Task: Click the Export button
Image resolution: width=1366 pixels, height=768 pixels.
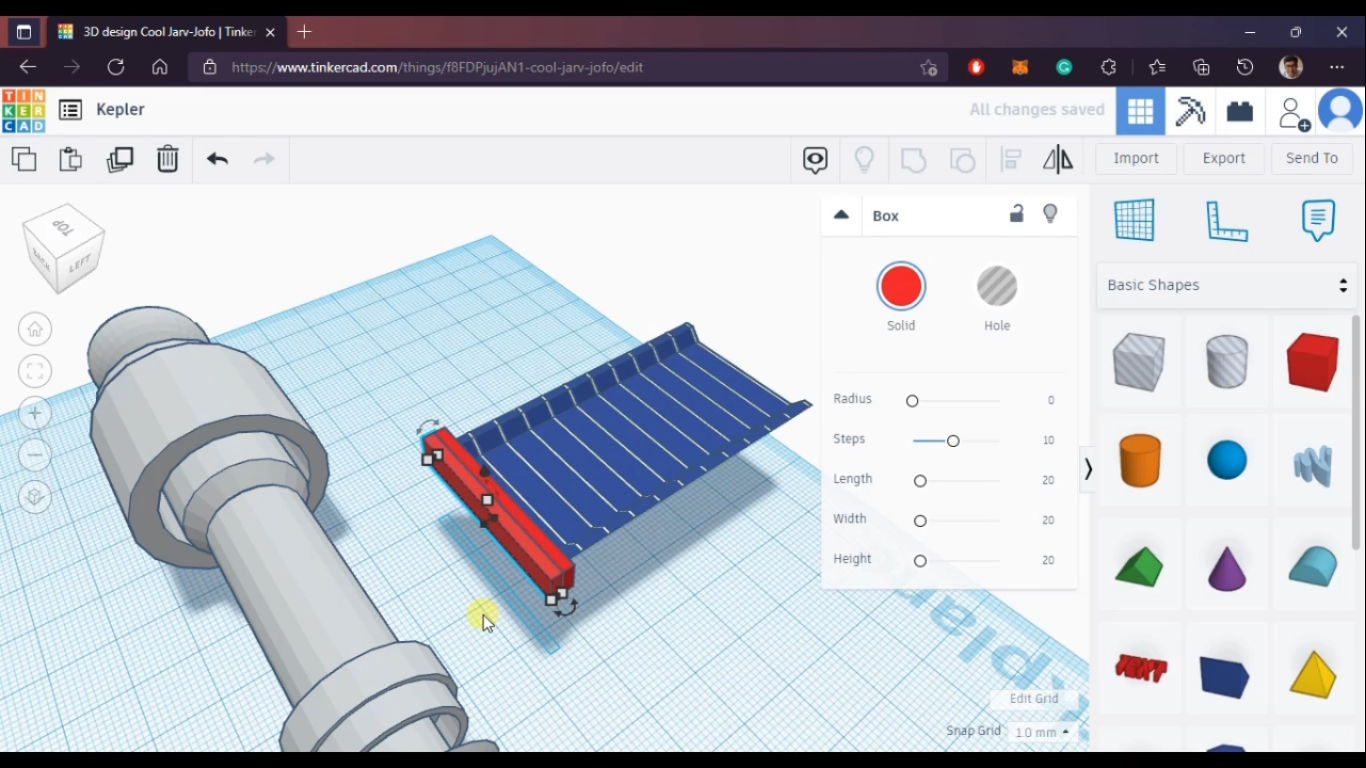Action: (1224, 158)
